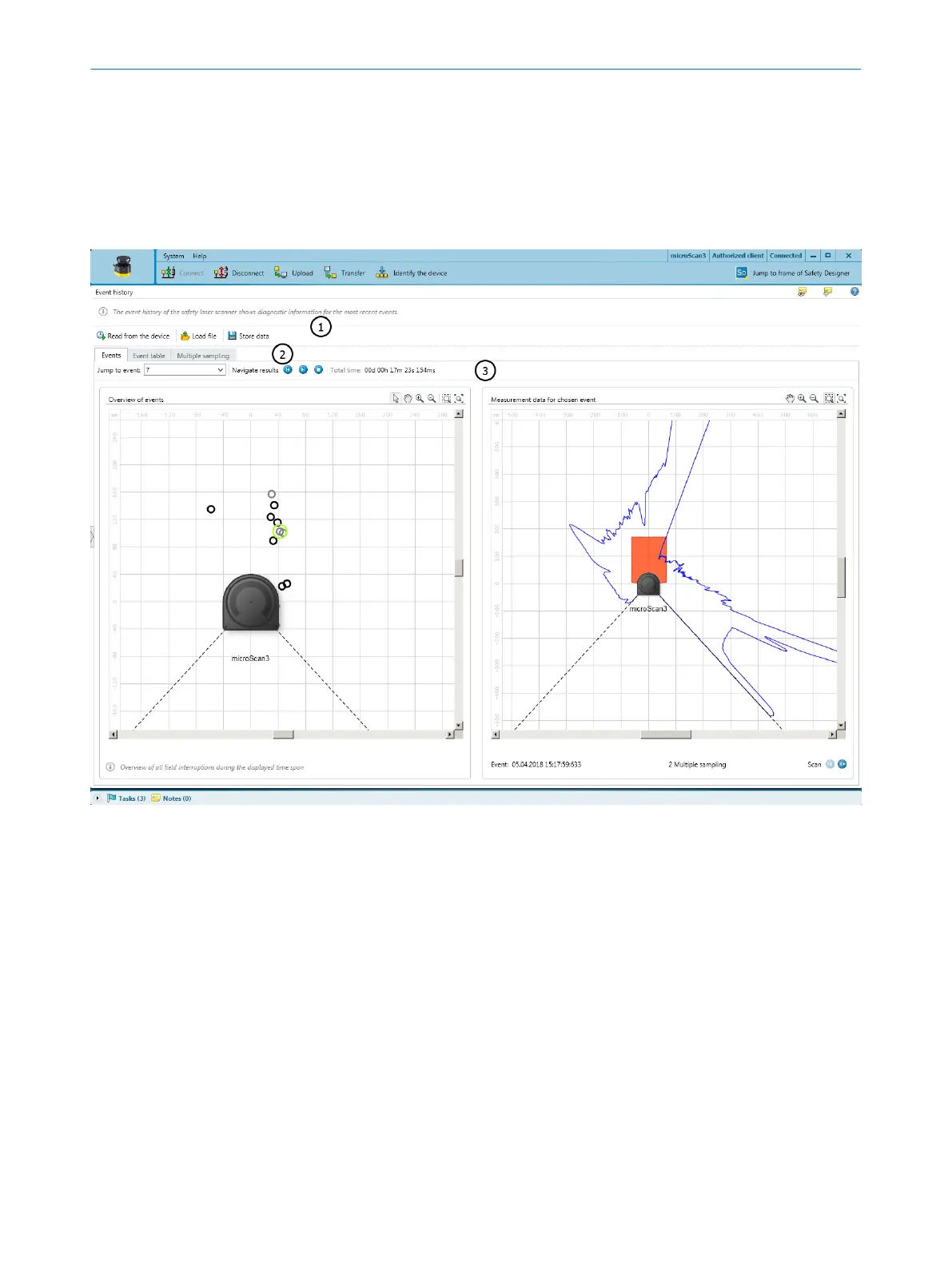
Task: Click the Authorized client status label
Action: (738, 256)
